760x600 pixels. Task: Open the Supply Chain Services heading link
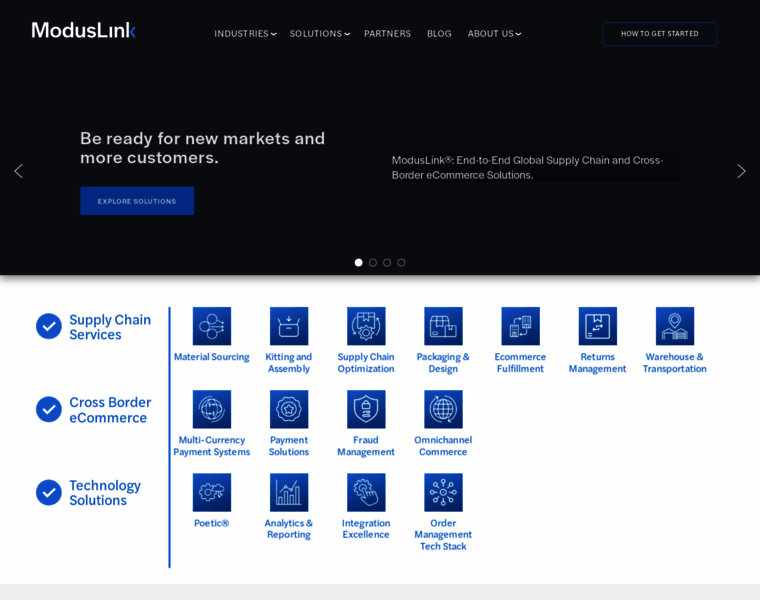point(110,327)
